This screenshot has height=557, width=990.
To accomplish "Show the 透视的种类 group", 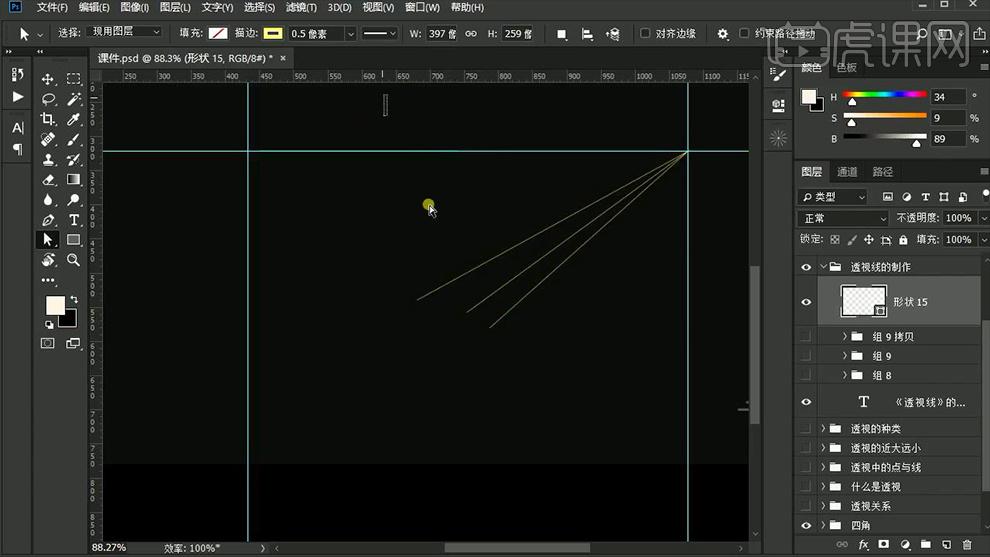I will coord(806,429).
